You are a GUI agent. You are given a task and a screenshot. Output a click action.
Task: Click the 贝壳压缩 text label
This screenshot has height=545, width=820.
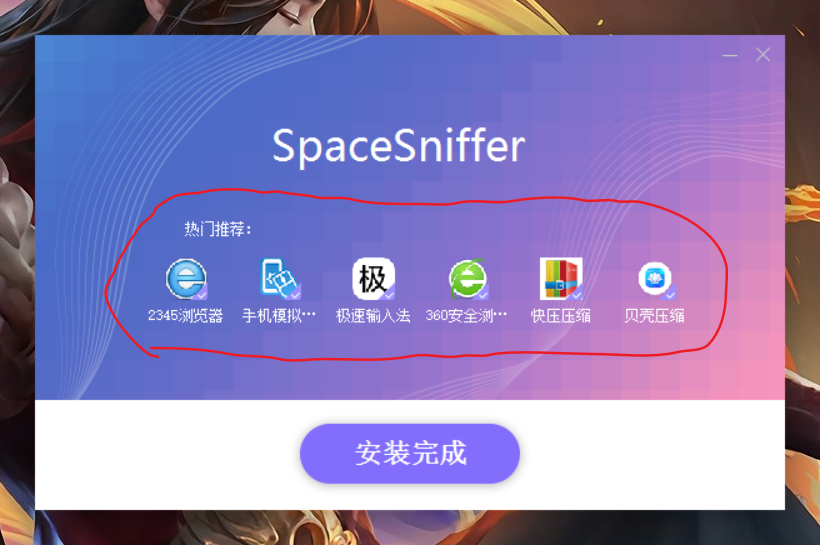(654, 315)
